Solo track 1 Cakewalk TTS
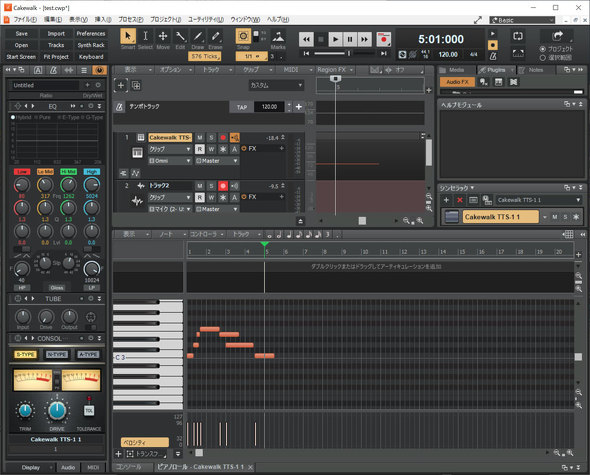 (x=211, y=138)
